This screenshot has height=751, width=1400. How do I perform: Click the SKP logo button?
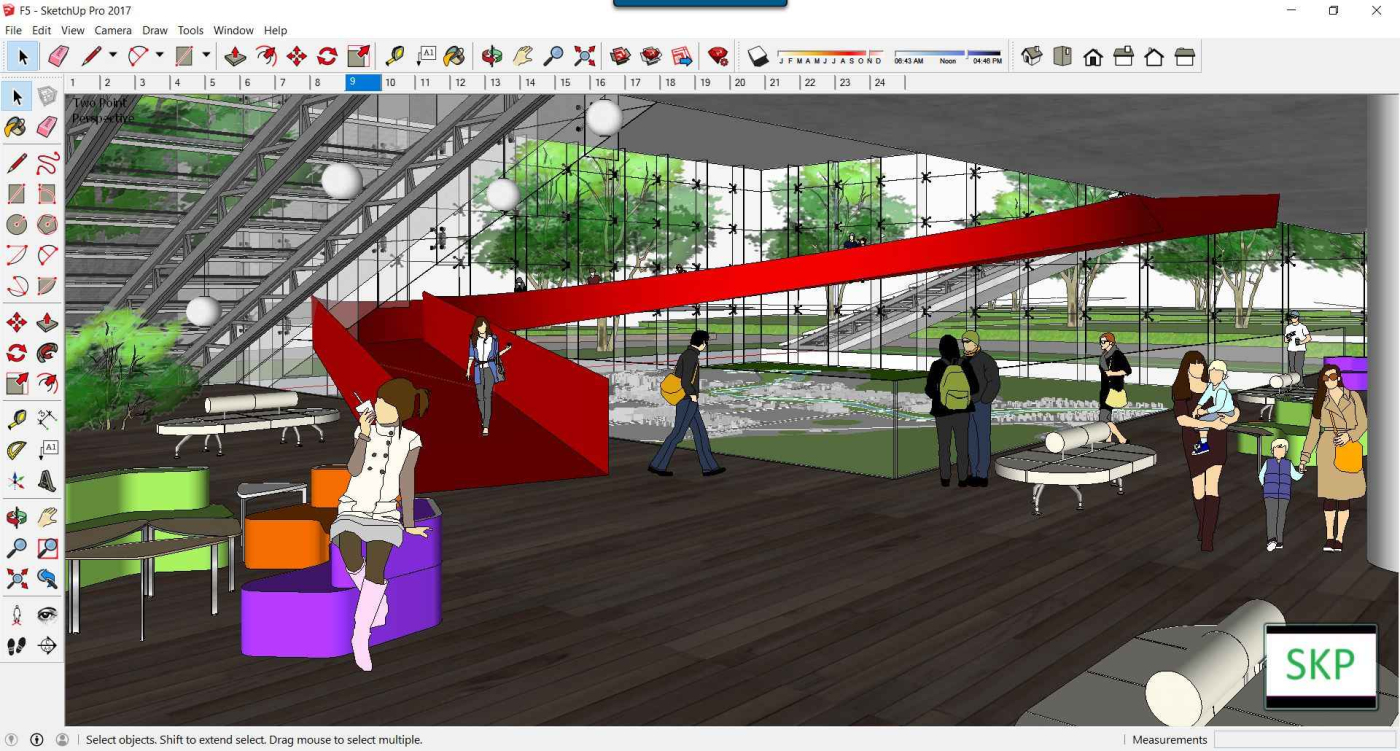click(x=1320, y=666)
